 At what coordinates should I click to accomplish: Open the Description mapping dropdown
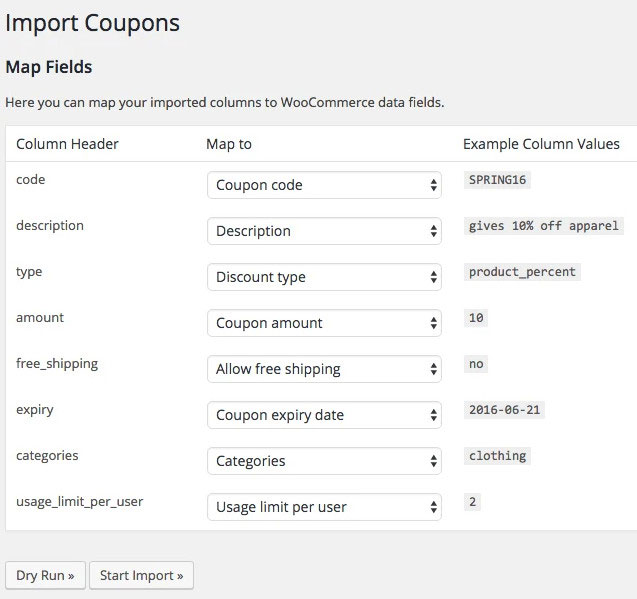tap(324, 231)
